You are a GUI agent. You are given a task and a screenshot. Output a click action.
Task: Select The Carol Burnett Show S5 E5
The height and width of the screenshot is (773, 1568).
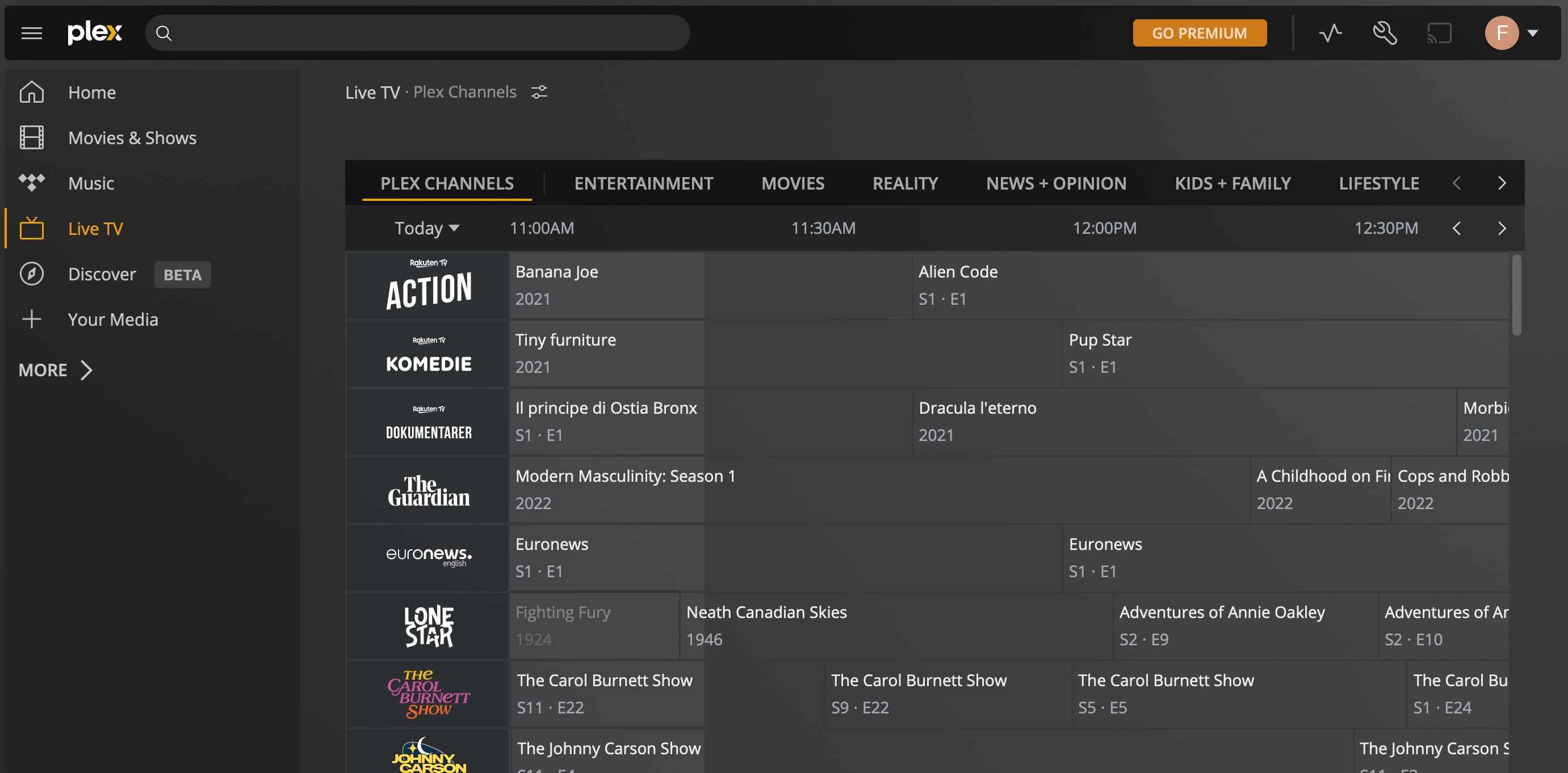(x=1239, y=695)
